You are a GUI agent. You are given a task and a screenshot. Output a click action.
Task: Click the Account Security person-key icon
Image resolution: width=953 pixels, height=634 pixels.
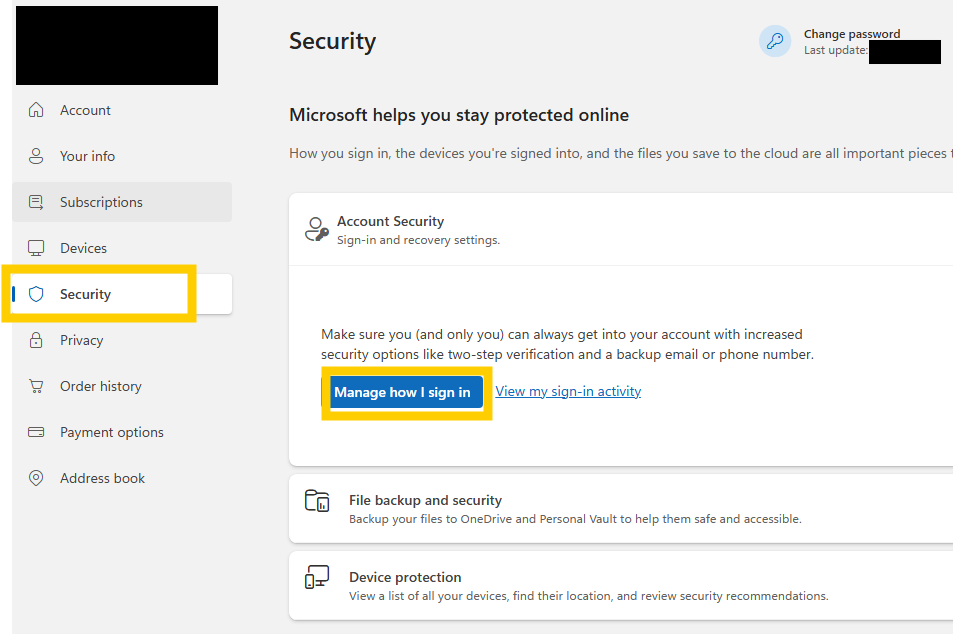click(x=317, y=229)
